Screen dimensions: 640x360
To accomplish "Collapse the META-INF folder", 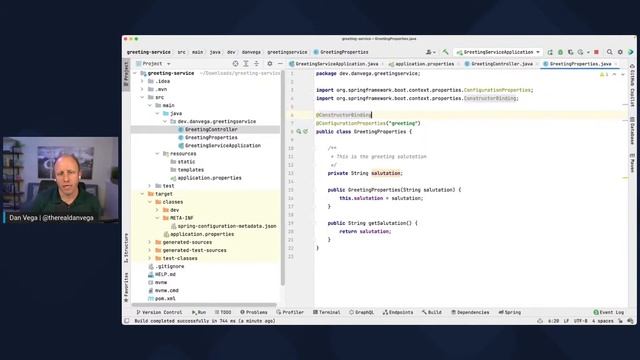I will point(158,218).
